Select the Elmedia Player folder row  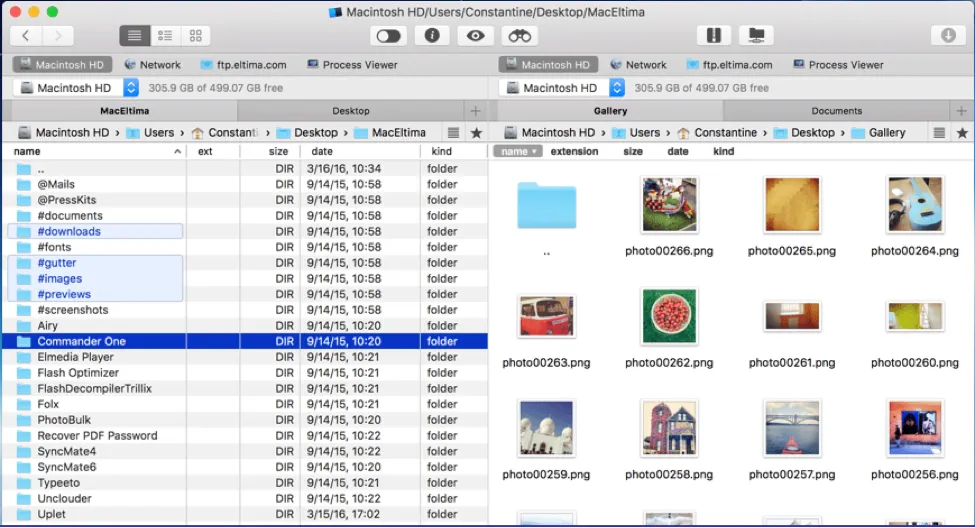point(76,357)
